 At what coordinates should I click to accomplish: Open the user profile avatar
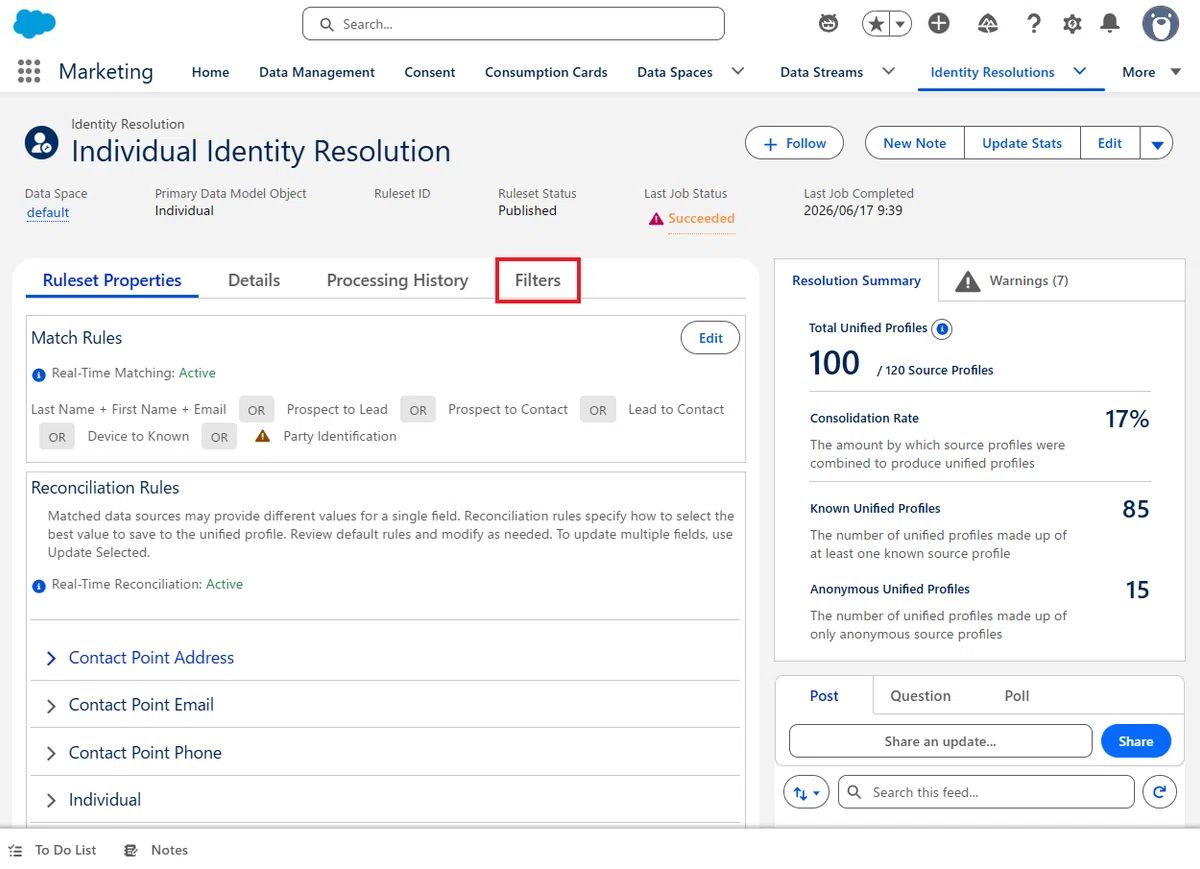point(1161,24)
